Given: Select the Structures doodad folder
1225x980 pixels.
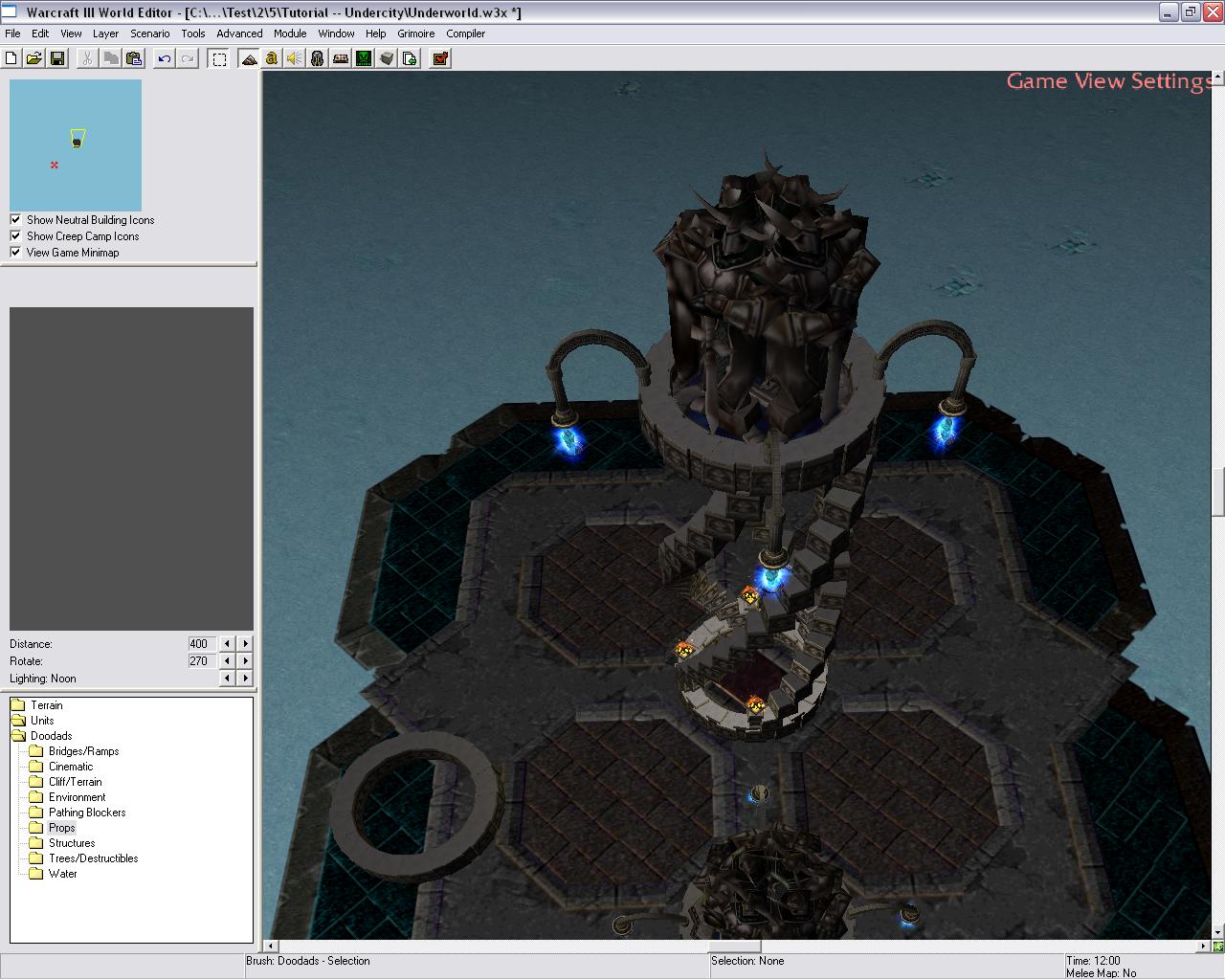Looking at the screenshot, I should pyautogui.click(x=72, y=843).
